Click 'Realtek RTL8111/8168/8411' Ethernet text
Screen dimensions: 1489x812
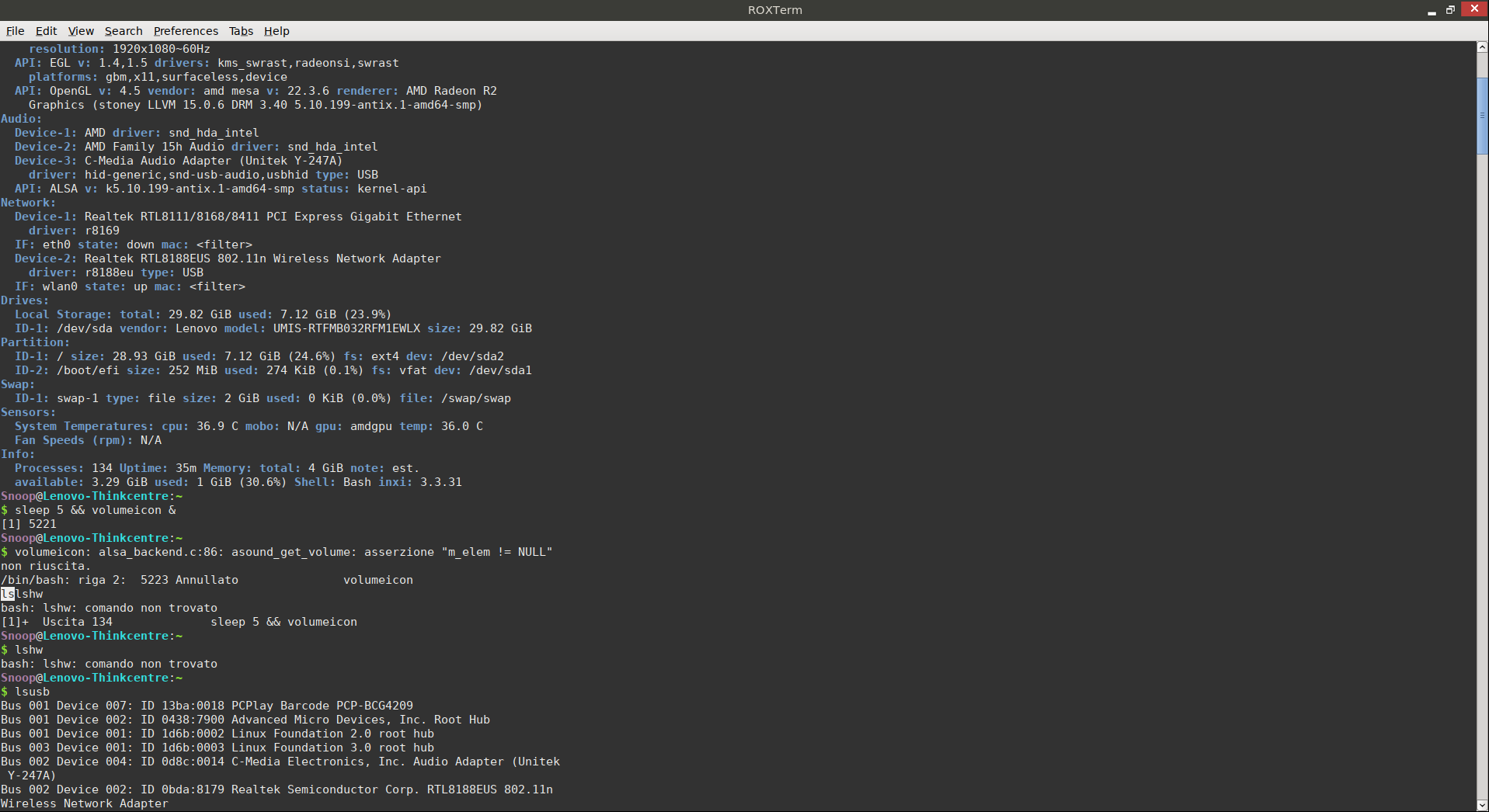coord(172,217)
